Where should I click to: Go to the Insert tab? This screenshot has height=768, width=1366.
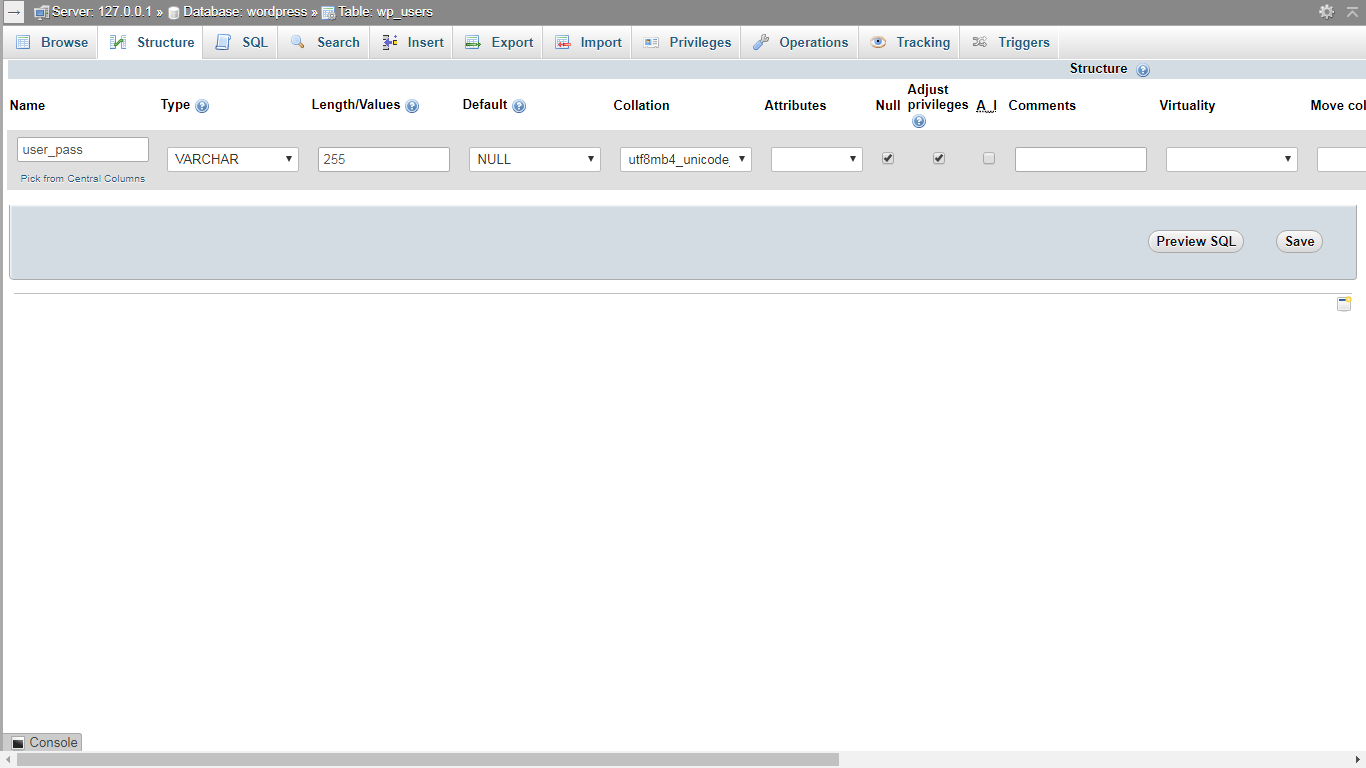(x=413, y=42)
